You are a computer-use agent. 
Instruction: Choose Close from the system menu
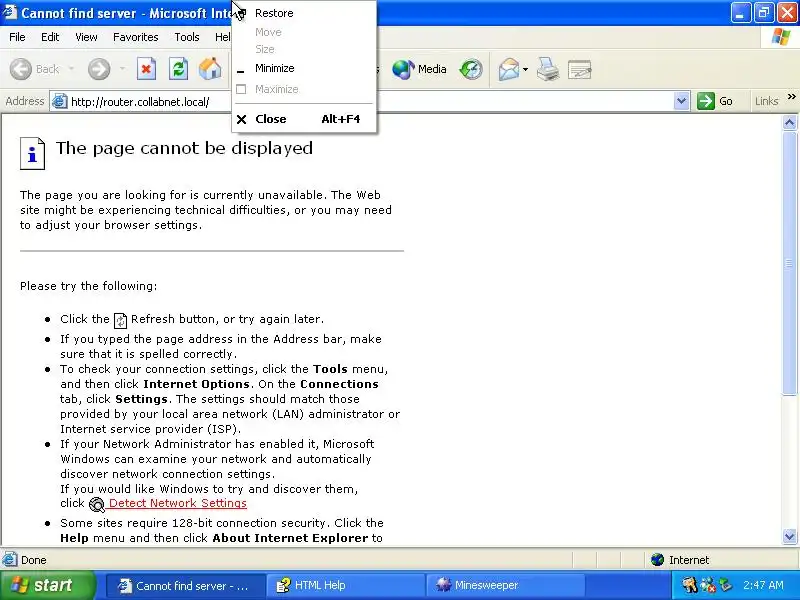[304, 119]
